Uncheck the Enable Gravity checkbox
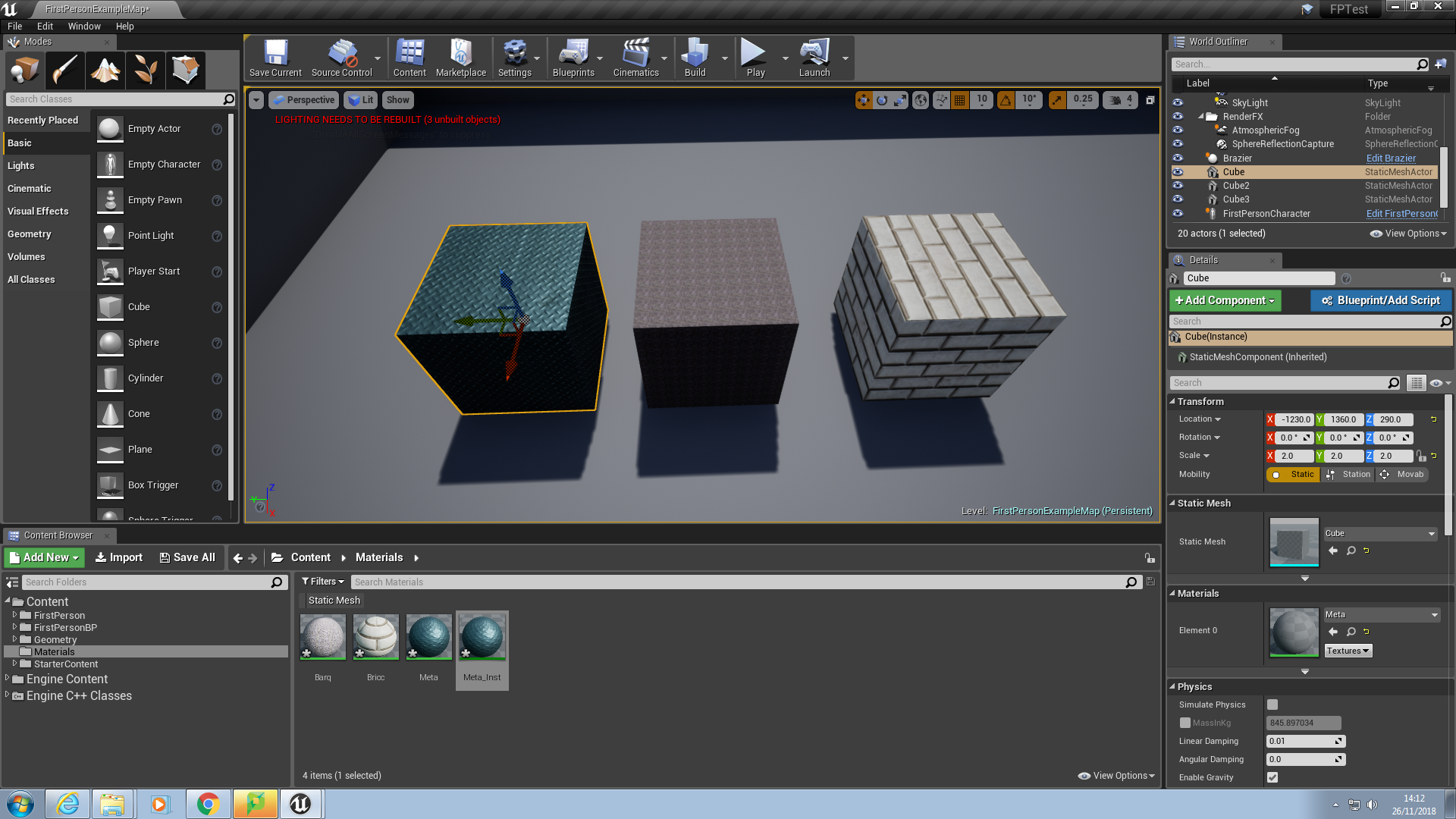The image size is (1456, 819). [1272, 777]
